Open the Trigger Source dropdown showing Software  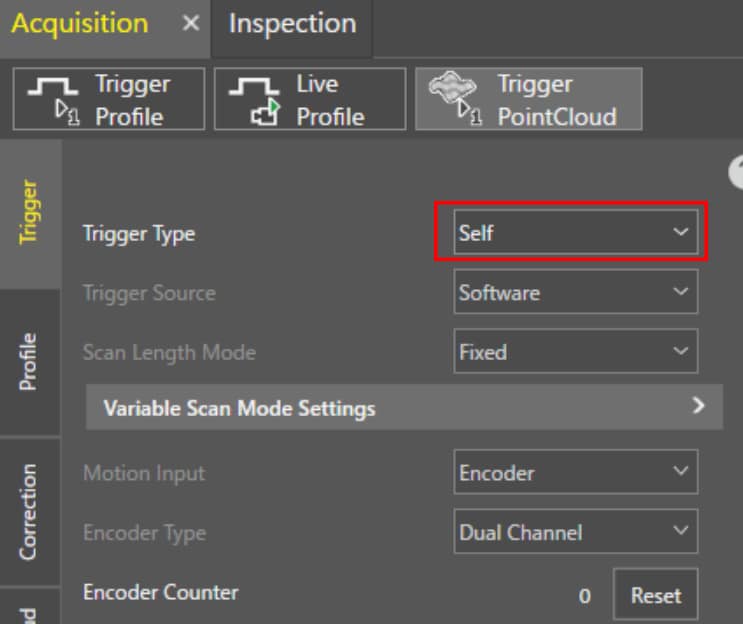pyautogui.click(x=575, y=292)
